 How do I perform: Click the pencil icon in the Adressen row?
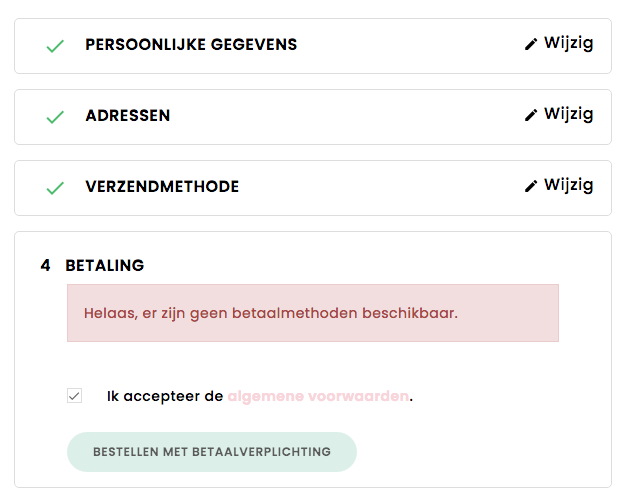(531, 115)
